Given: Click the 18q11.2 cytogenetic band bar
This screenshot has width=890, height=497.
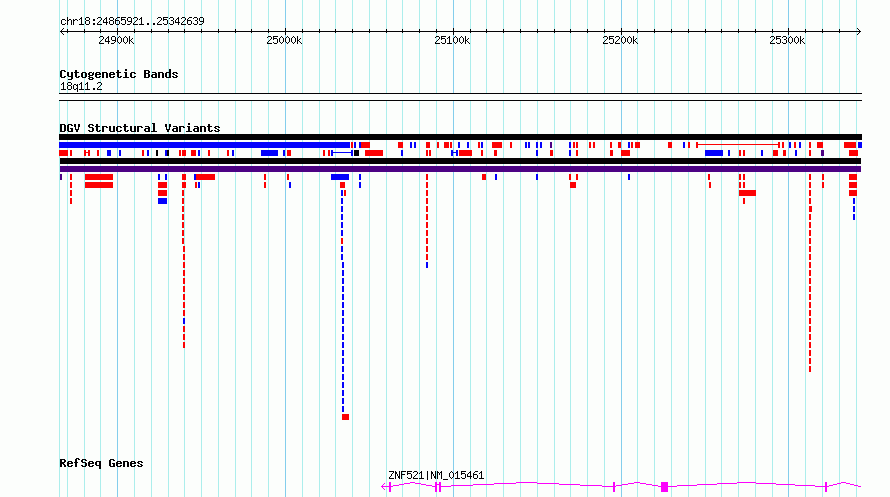Looking at the screenshot, I should click(x=460, y=97).
